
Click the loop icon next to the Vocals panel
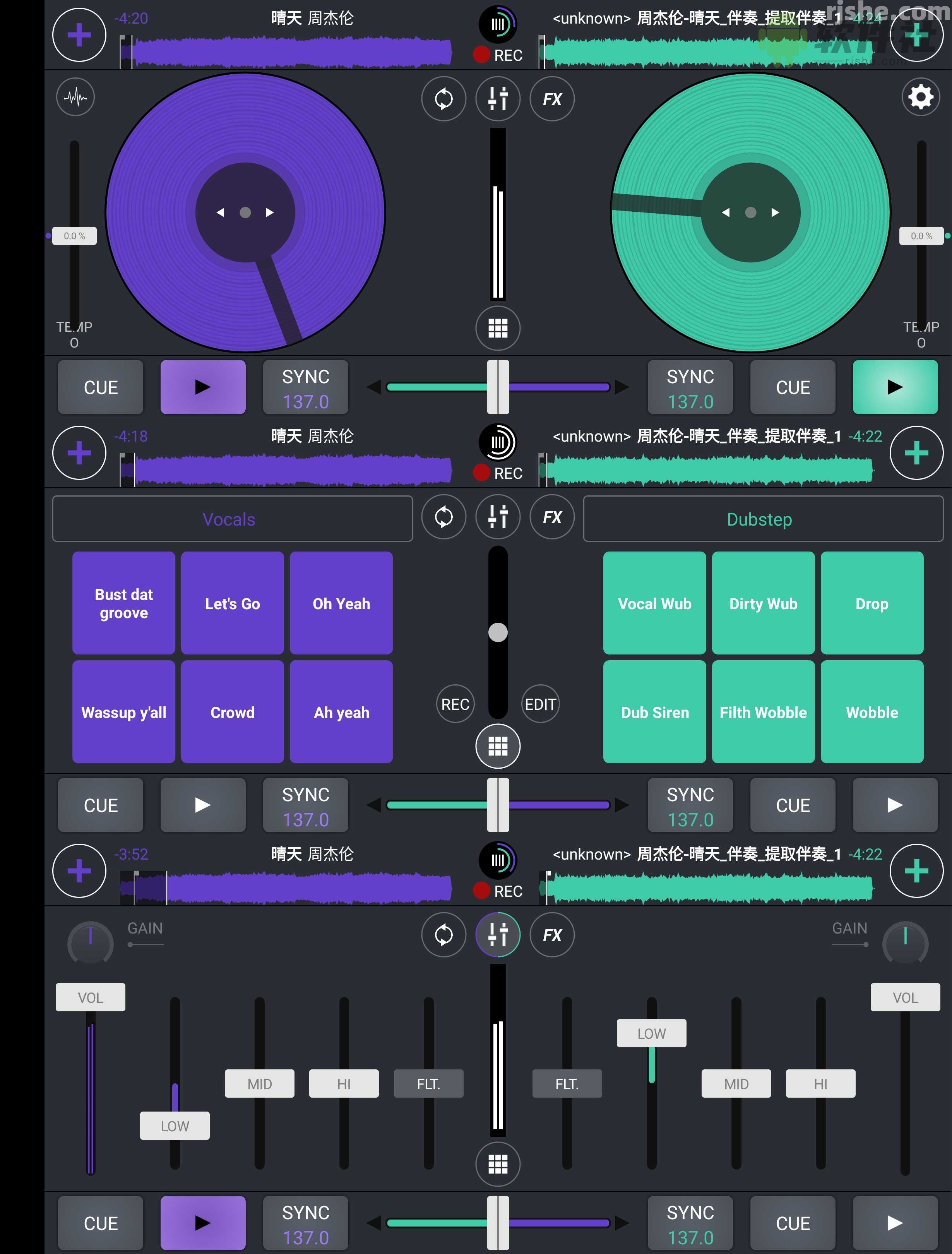click(x=444, y=517)
